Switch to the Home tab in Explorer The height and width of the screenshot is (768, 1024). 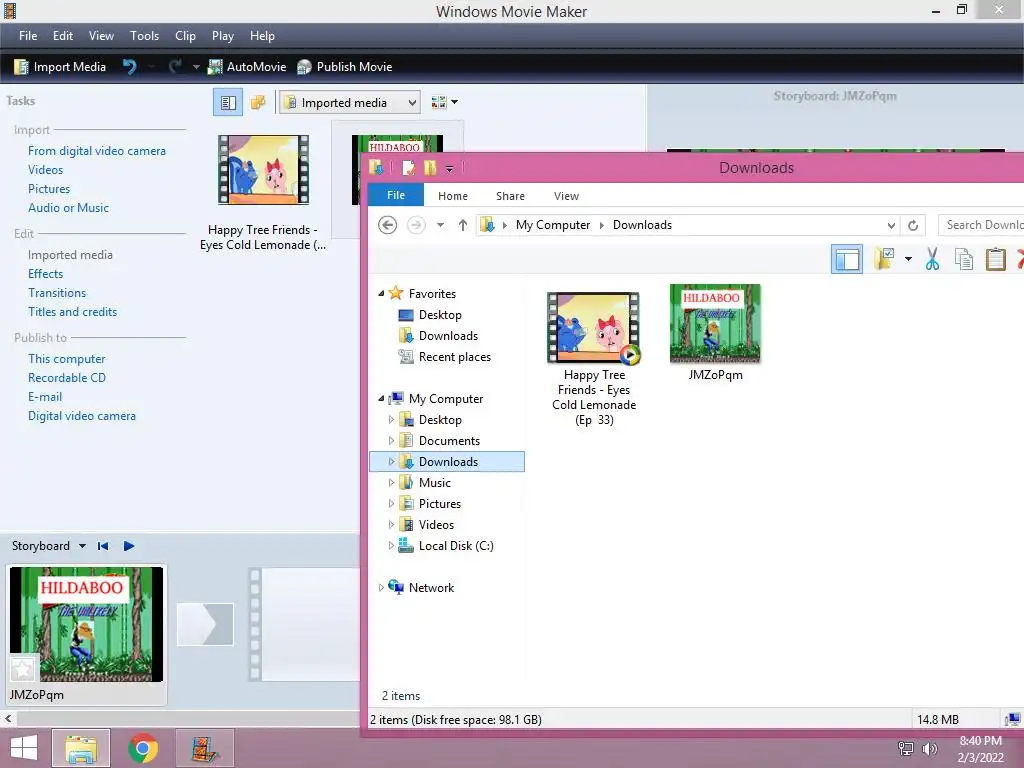pos(453,196)
